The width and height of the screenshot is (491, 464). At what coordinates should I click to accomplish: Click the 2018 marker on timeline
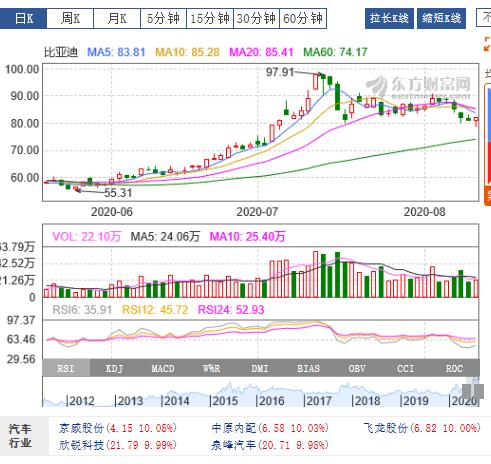pos(366,401)
